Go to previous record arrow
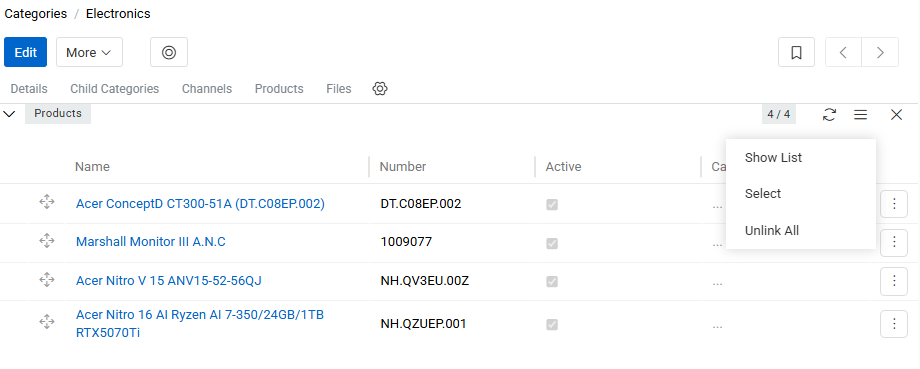 coord(843,52)
